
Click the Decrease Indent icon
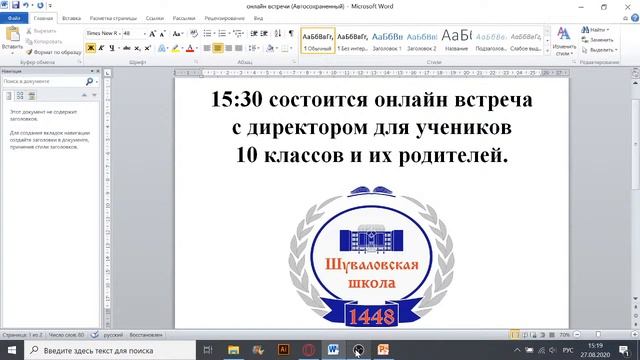click(x=254, y=33)
